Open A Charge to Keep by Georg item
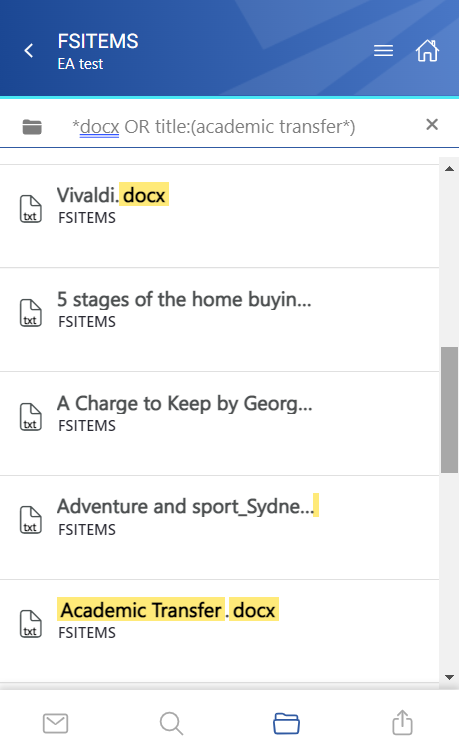Screen dimensions: 459x747 [219, 424]
